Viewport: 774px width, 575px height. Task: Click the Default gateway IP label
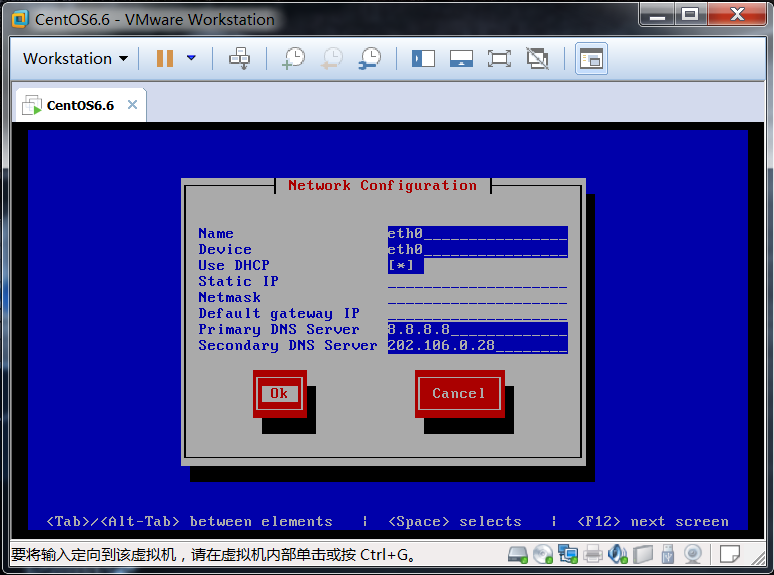pyautogui.click(x=279, y=313)
